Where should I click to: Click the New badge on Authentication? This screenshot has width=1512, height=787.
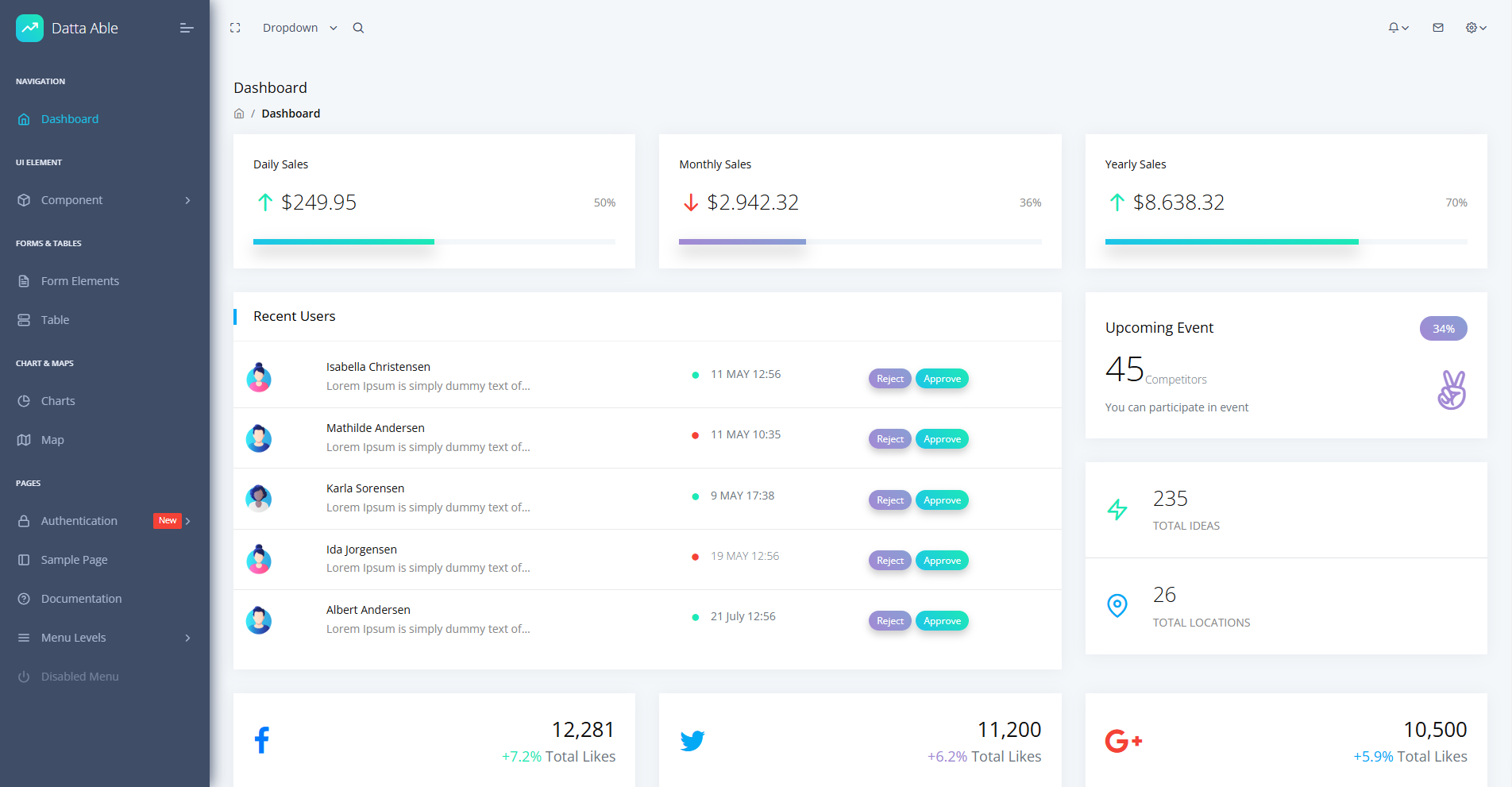point(168,521)
